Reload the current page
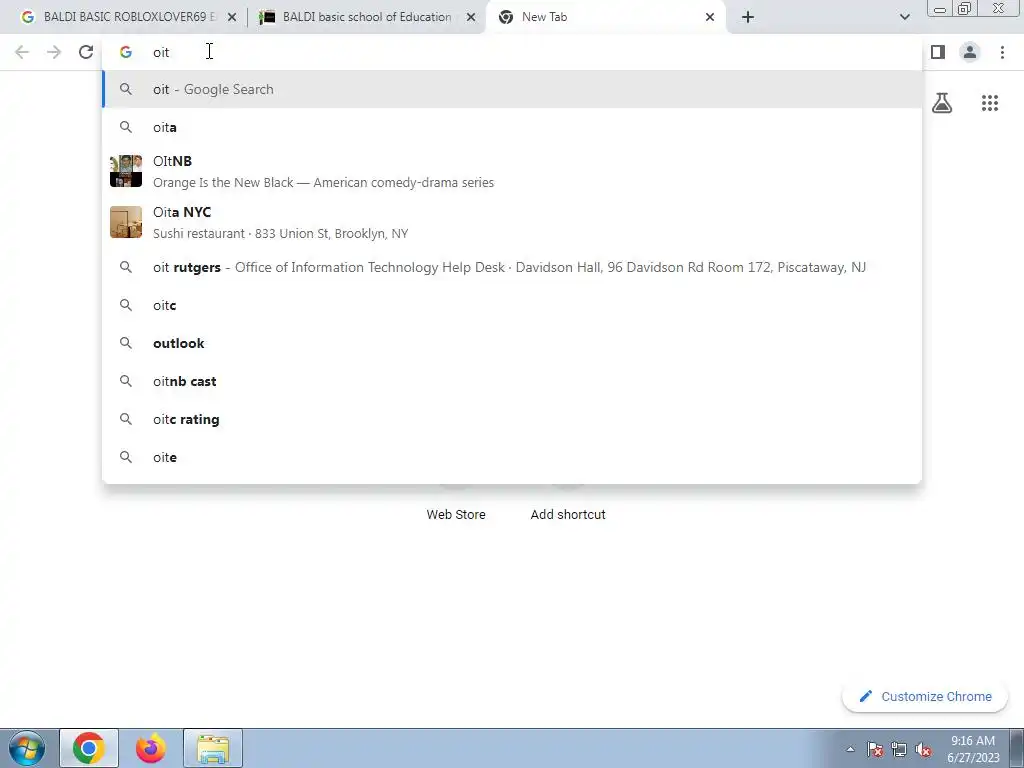Viewport: 1024px width, 768px height. 86,52
